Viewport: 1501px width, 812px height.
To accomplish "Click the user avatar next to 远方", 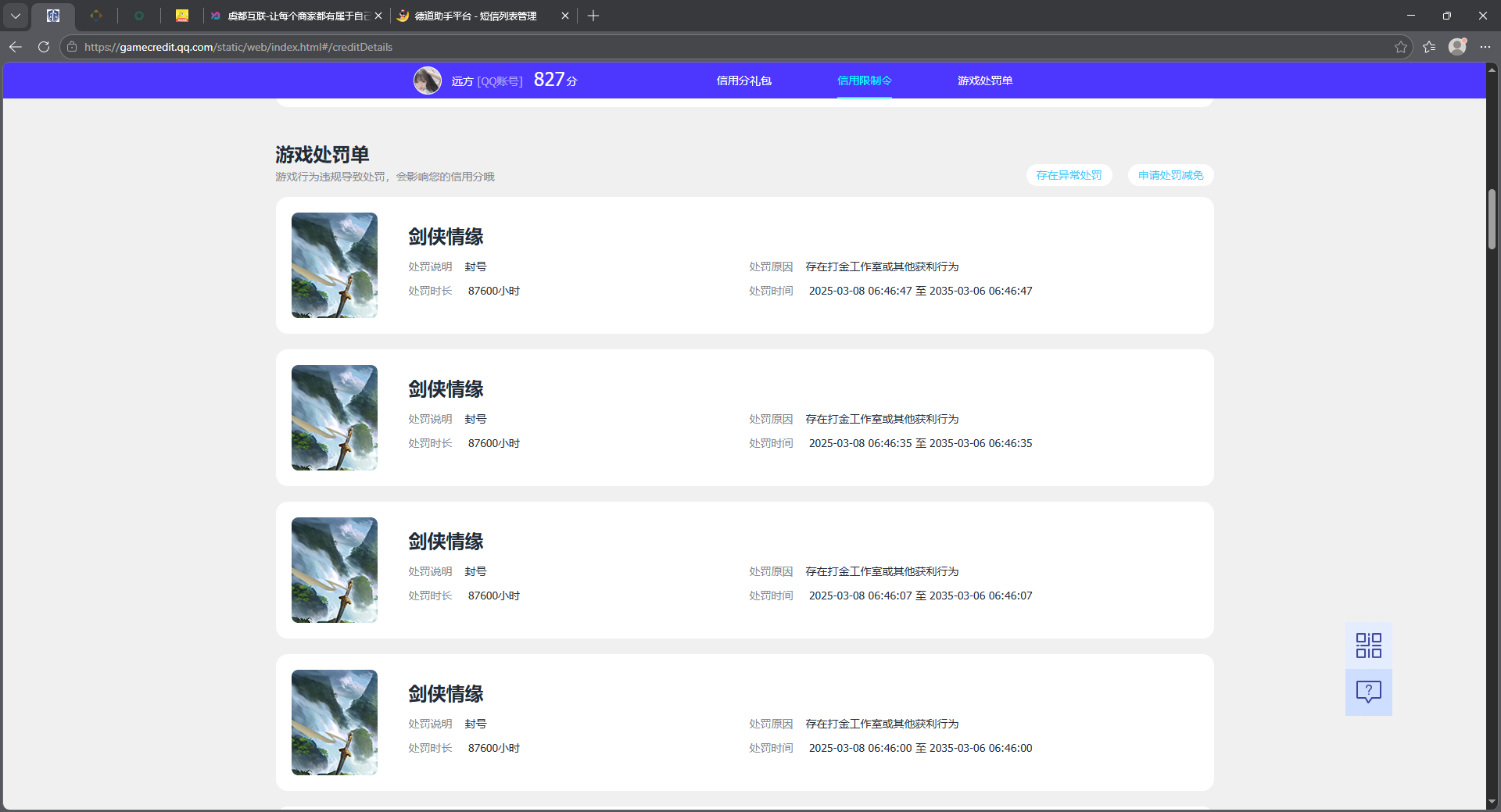I will point(428,80).
